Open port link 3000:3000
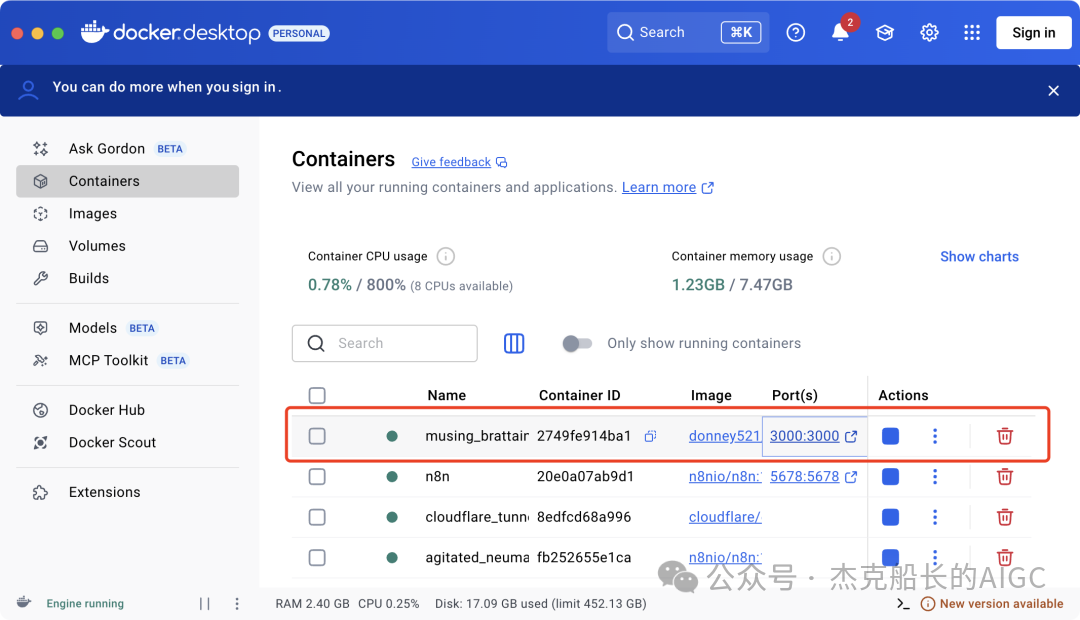 804,436
